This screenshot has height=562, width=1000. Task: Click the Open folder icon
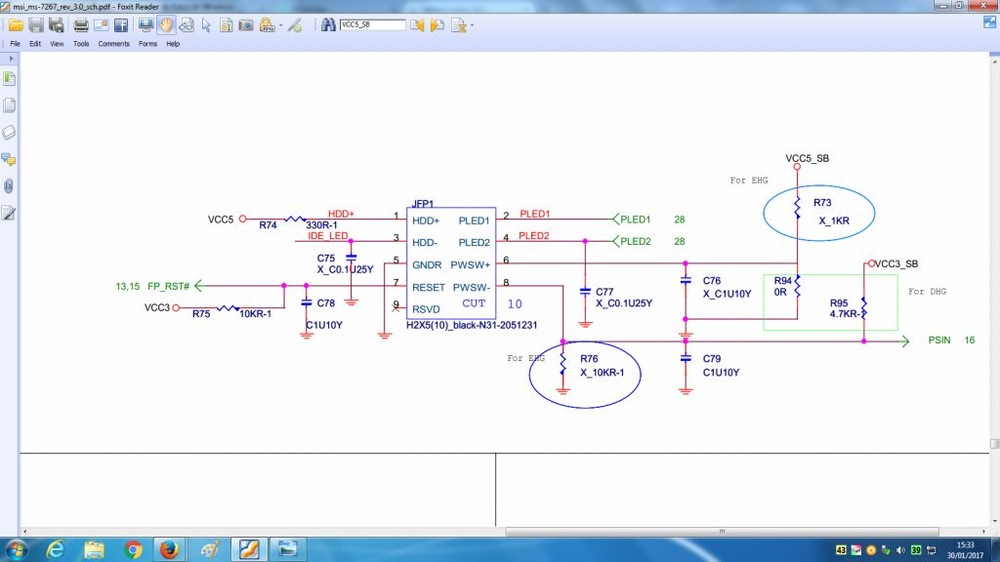16,24
